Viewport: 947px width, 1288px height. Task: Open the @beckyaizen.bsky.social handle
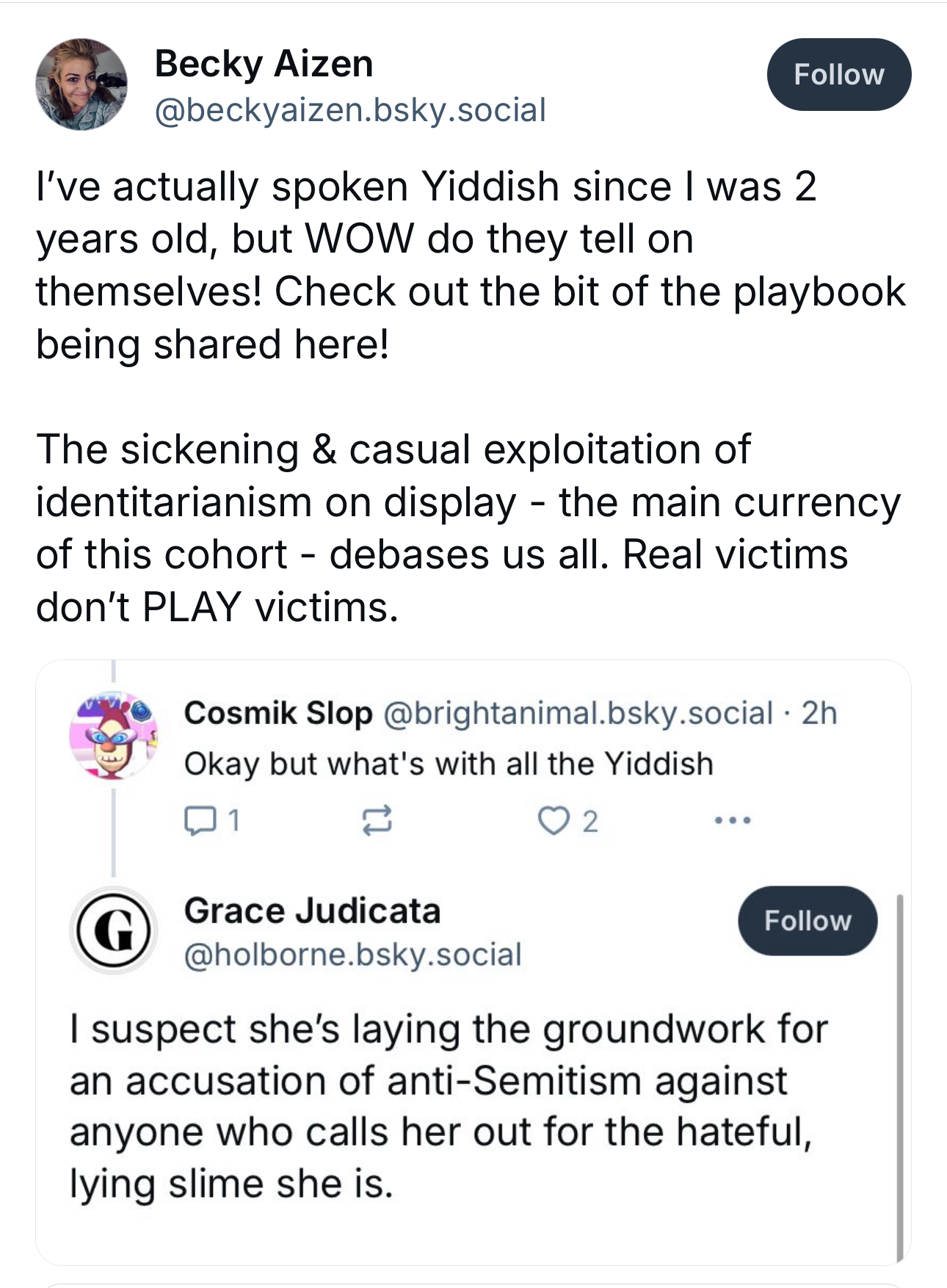[x=350, y=110]
